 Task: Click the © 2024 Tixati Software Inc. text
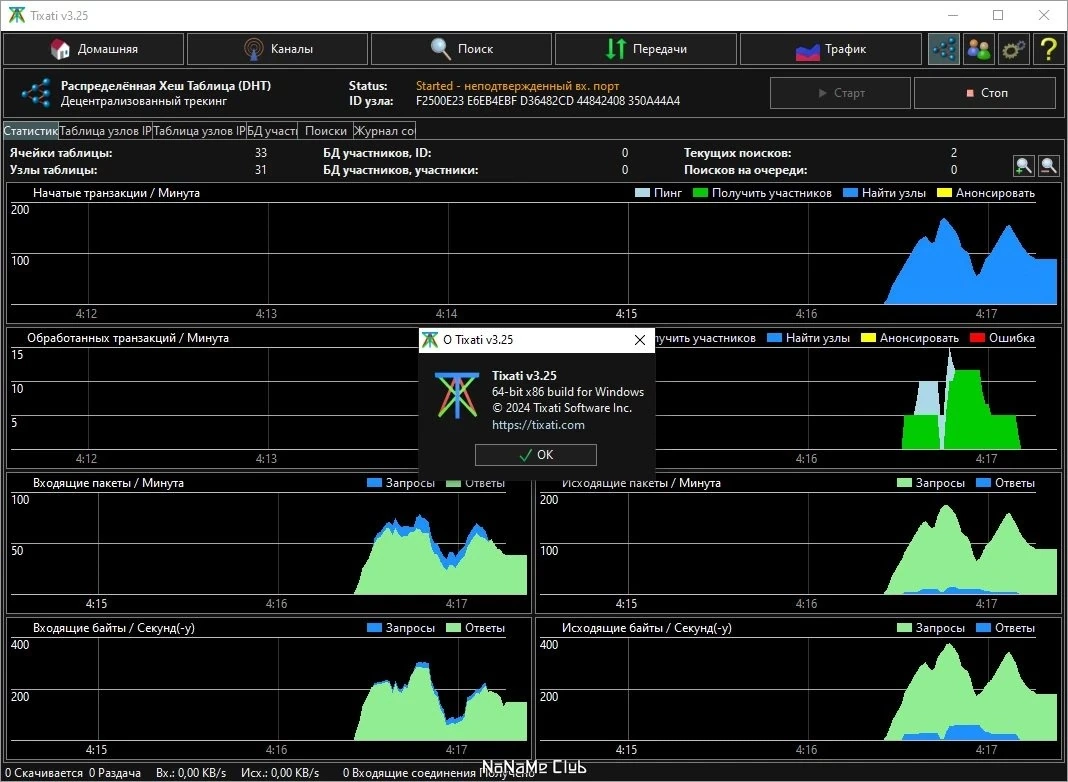tap(562, 408)
